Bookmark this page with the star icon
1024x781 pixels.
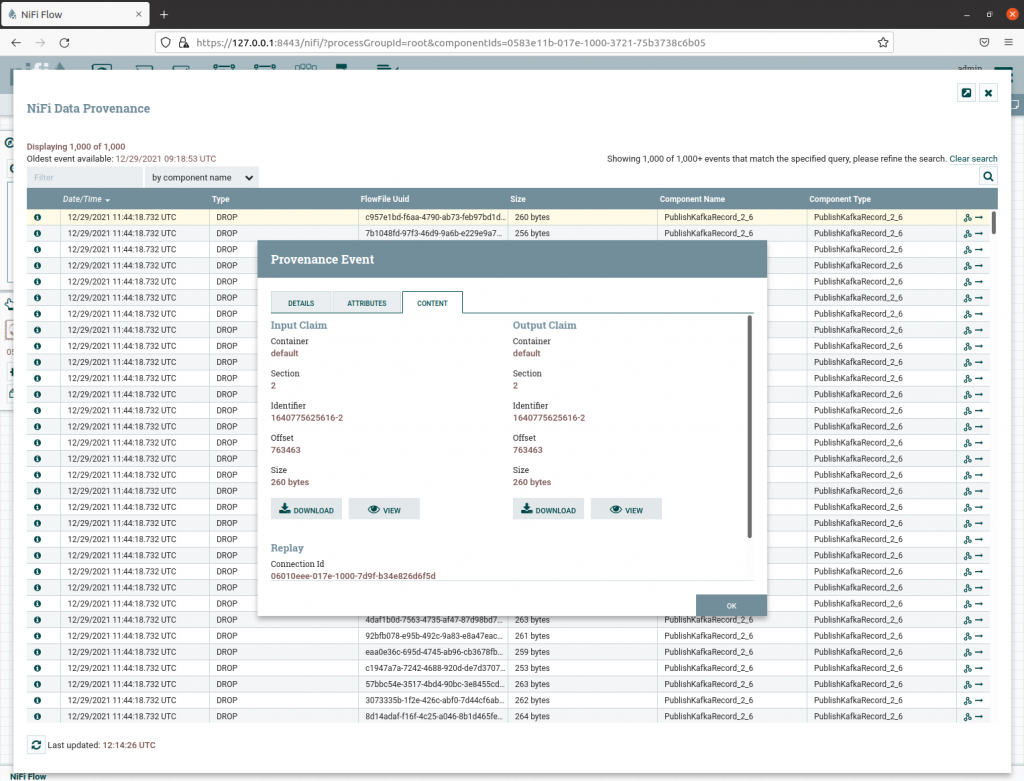pos(883,43)
